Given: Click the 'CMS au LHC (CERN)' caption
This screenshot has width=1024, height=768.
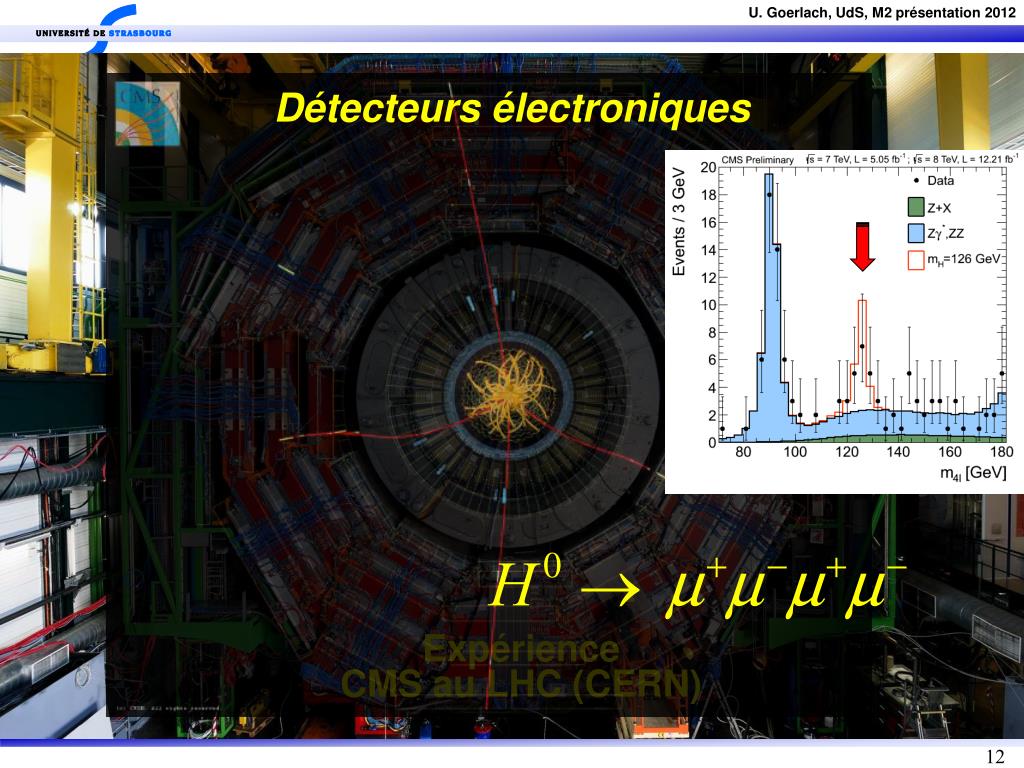Looking at the screenshot, I should click(x=520, y=684).
